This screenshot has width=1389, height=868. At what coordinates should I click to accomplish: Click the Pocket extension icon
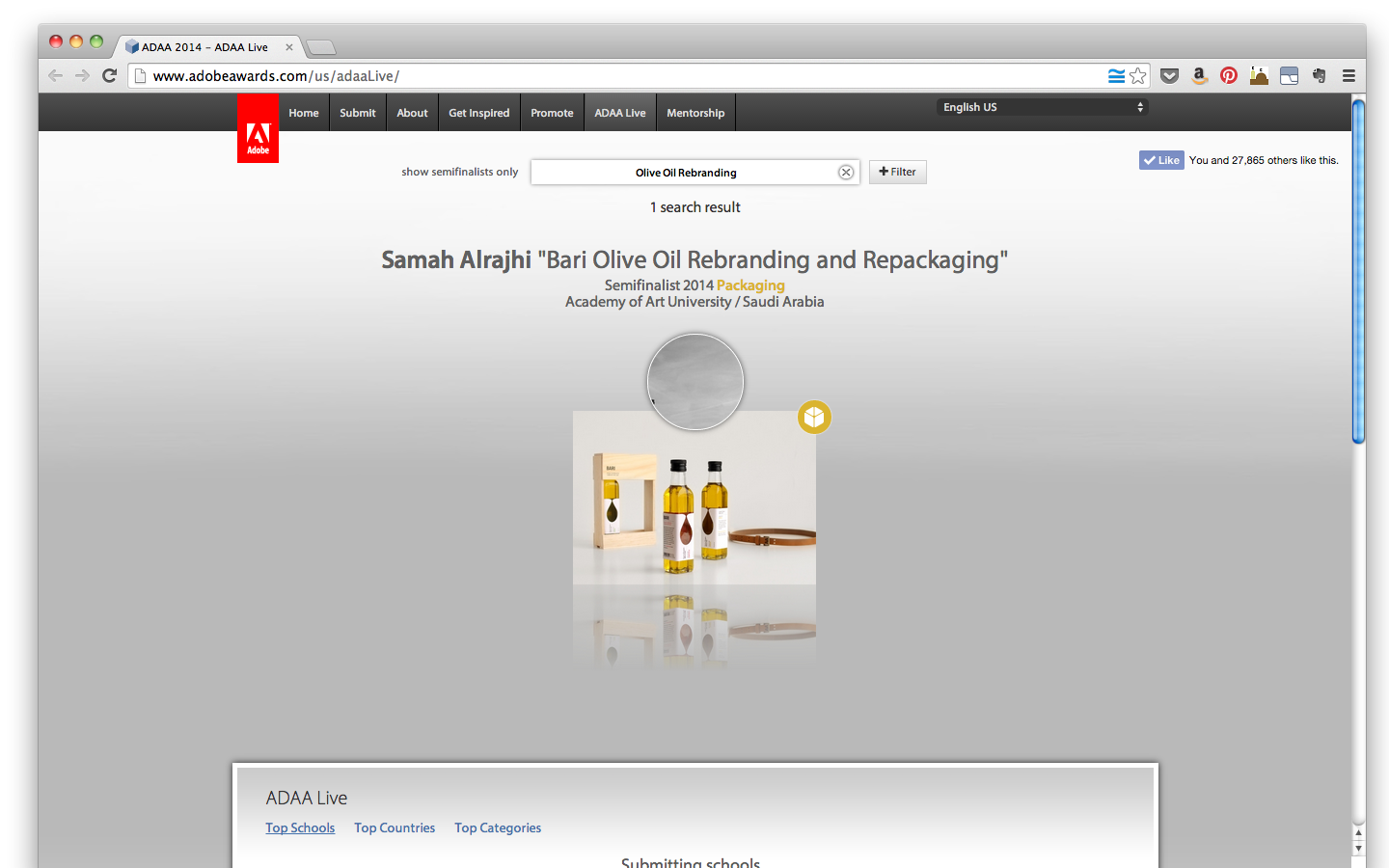1169,75
